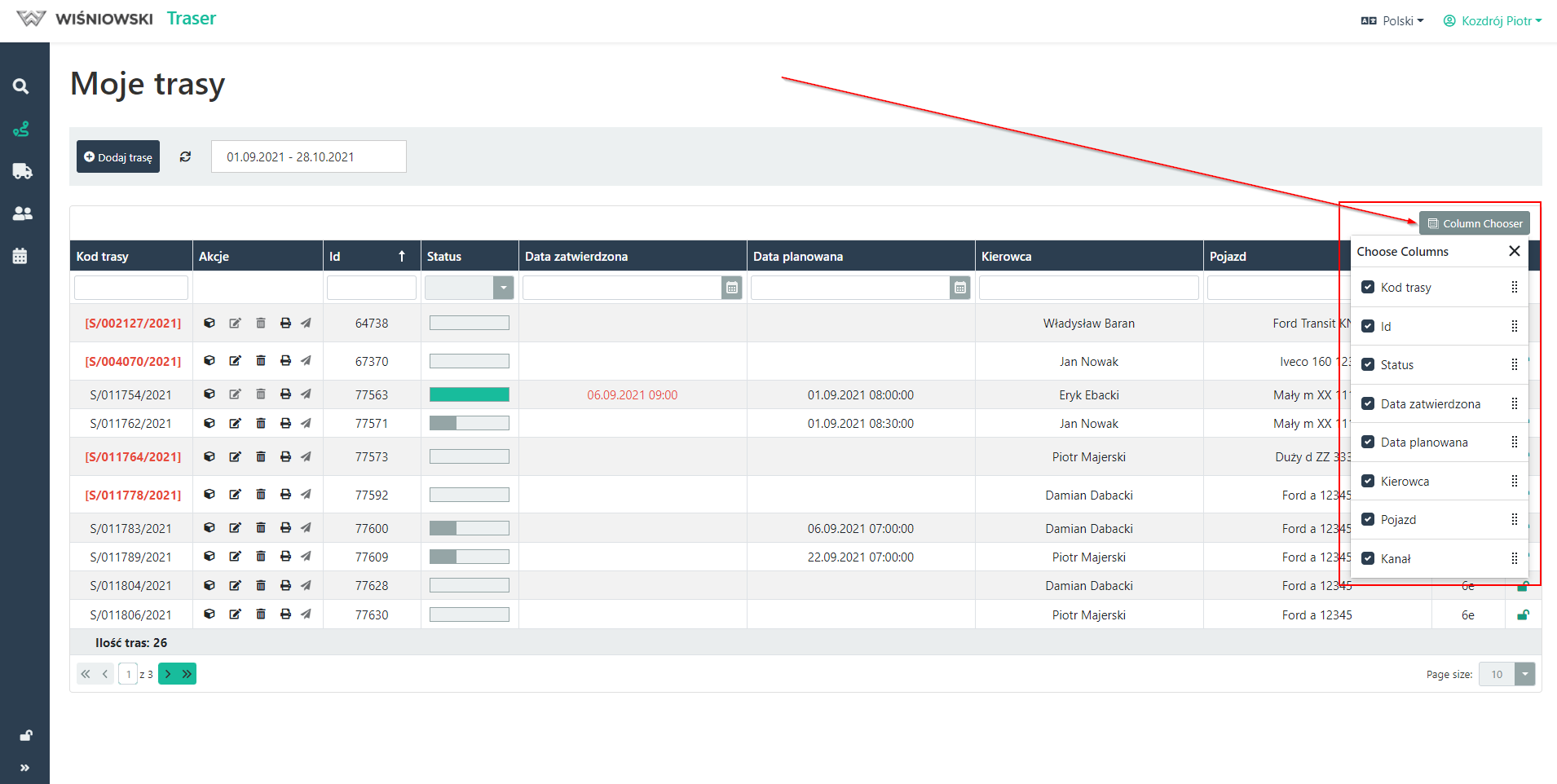Open the Page size dropdown
This screenshot has height=784, width=1557.
pos(1524,674)
